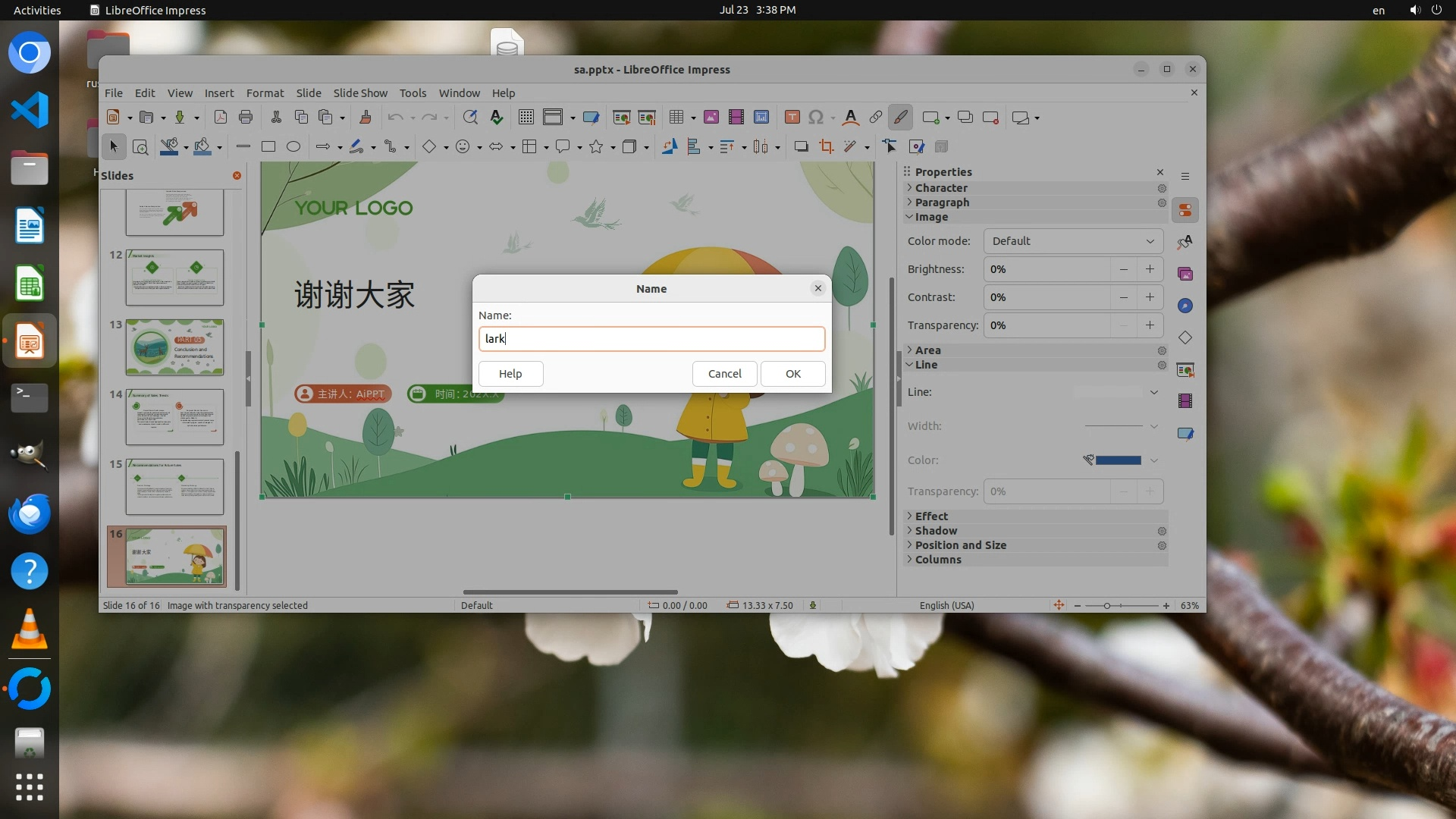
Task: Open the Color mode dropdown
Action: coord(1073,241)
